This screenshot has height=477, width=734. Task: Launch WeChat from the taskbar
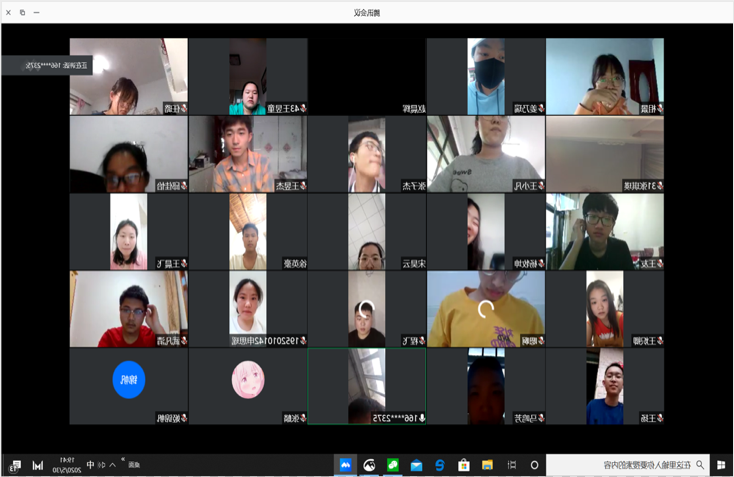pos(393,465)
